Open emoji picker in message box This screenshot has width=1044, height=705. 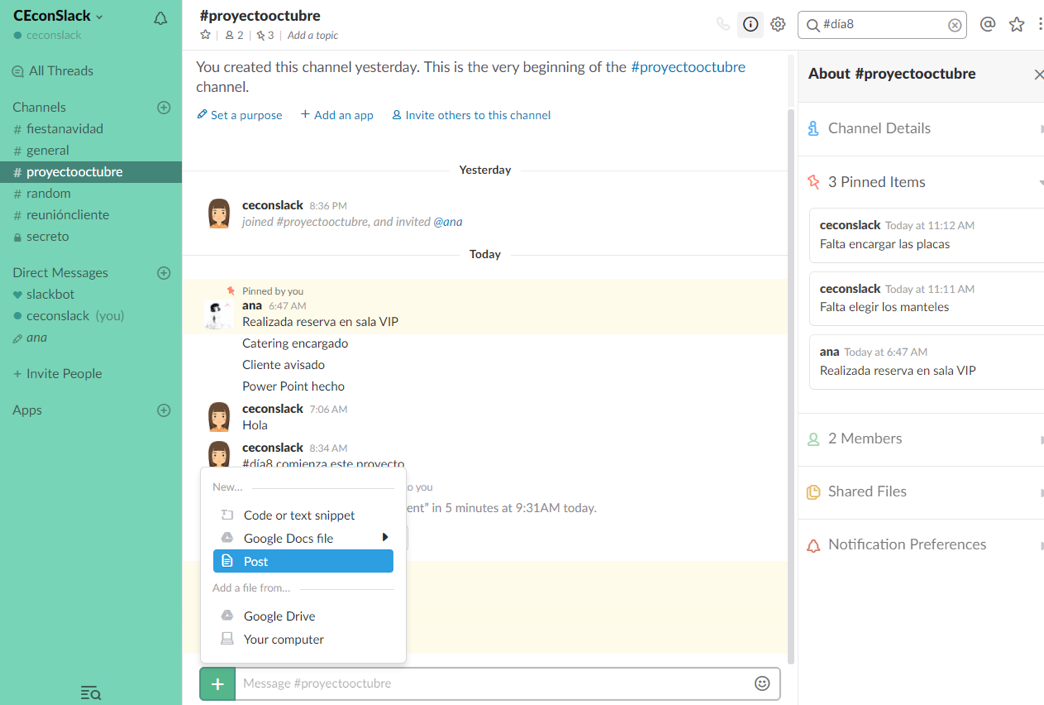tap(762, 684)
